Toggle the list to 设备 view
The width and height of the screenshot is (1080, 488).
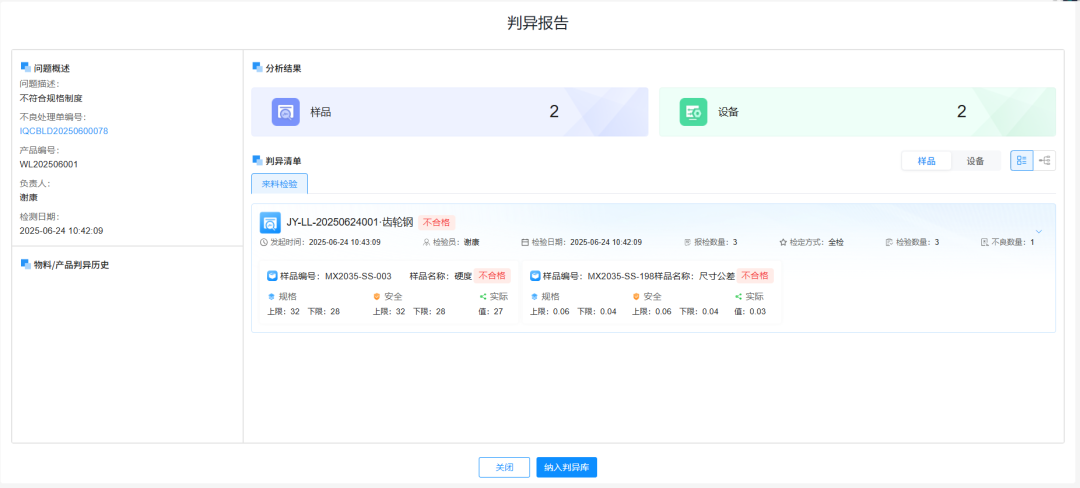[975, 161]
